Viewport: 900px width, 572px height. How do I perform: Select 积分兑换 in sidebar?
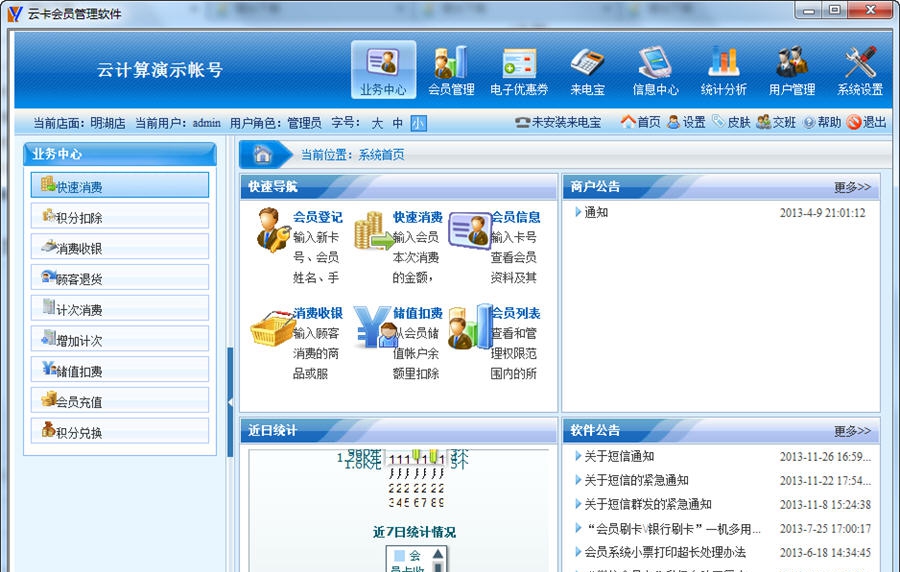click(120, 431)
